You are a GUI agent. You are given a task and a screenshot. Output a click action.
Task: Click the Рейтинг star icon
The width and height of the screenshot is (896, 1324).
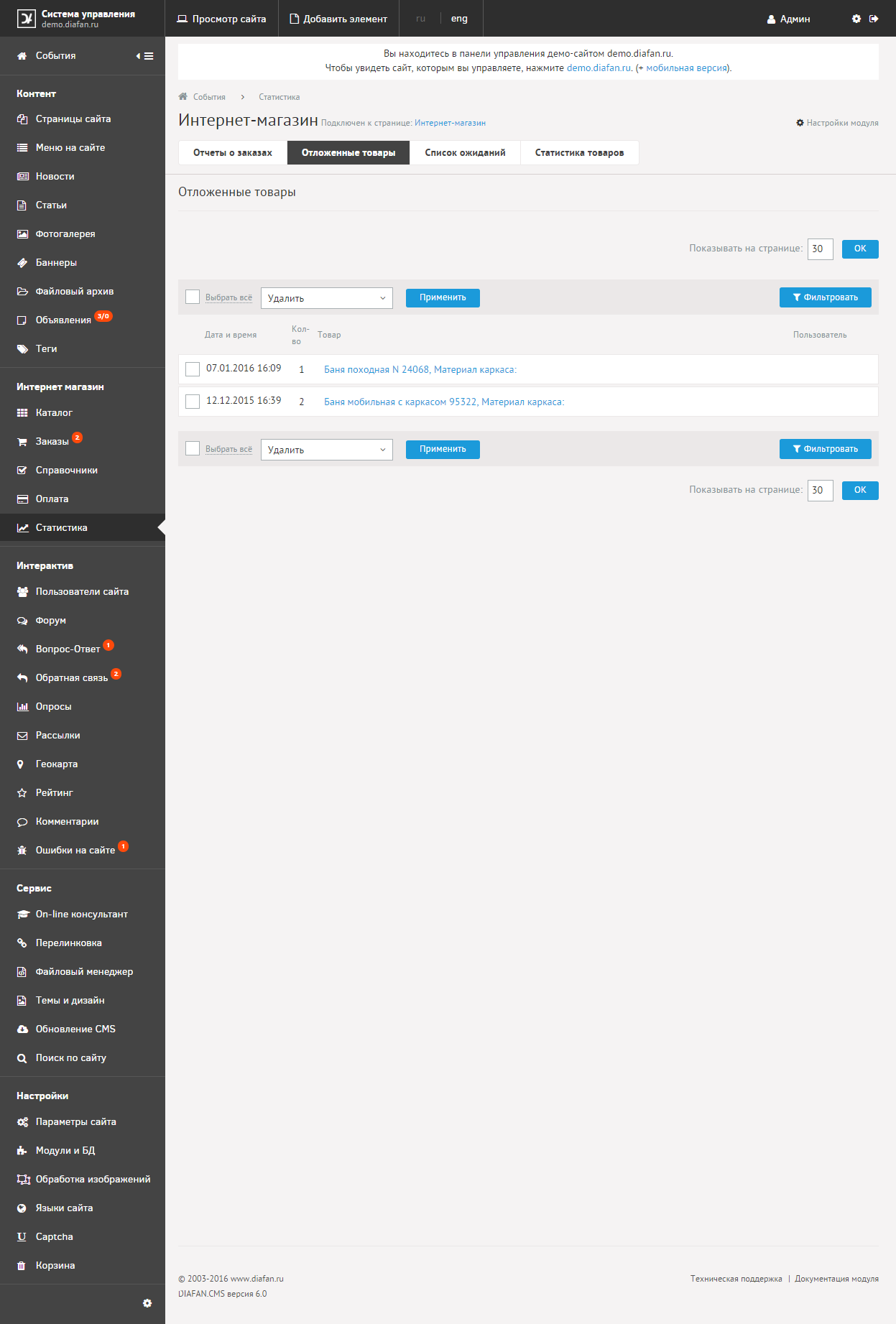click(22, 793)
